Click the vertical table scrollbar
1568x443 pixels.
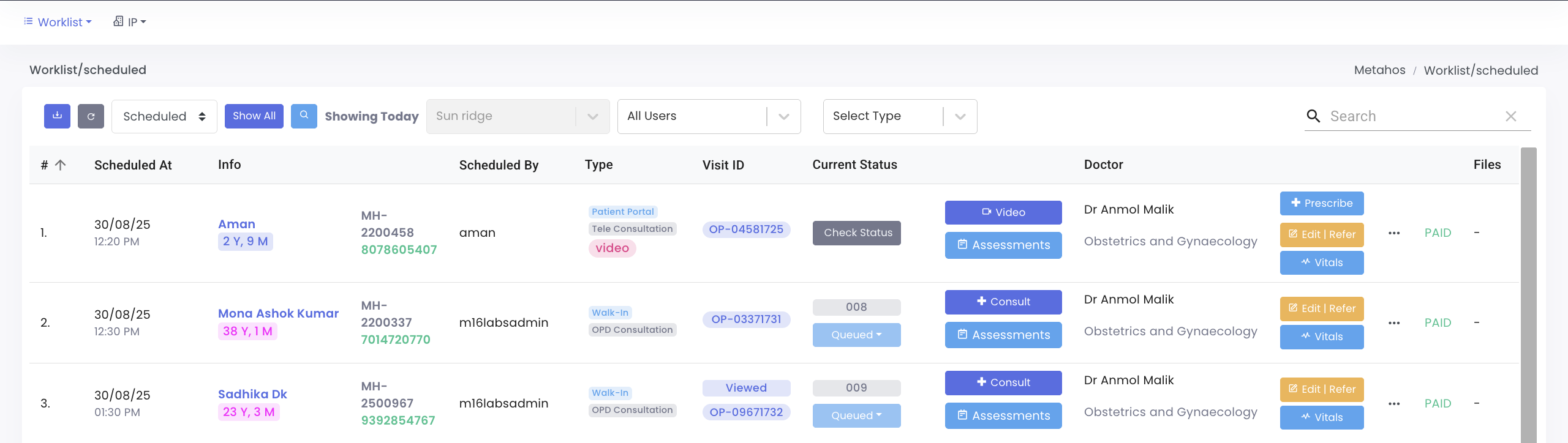(x=1528, y=294)
